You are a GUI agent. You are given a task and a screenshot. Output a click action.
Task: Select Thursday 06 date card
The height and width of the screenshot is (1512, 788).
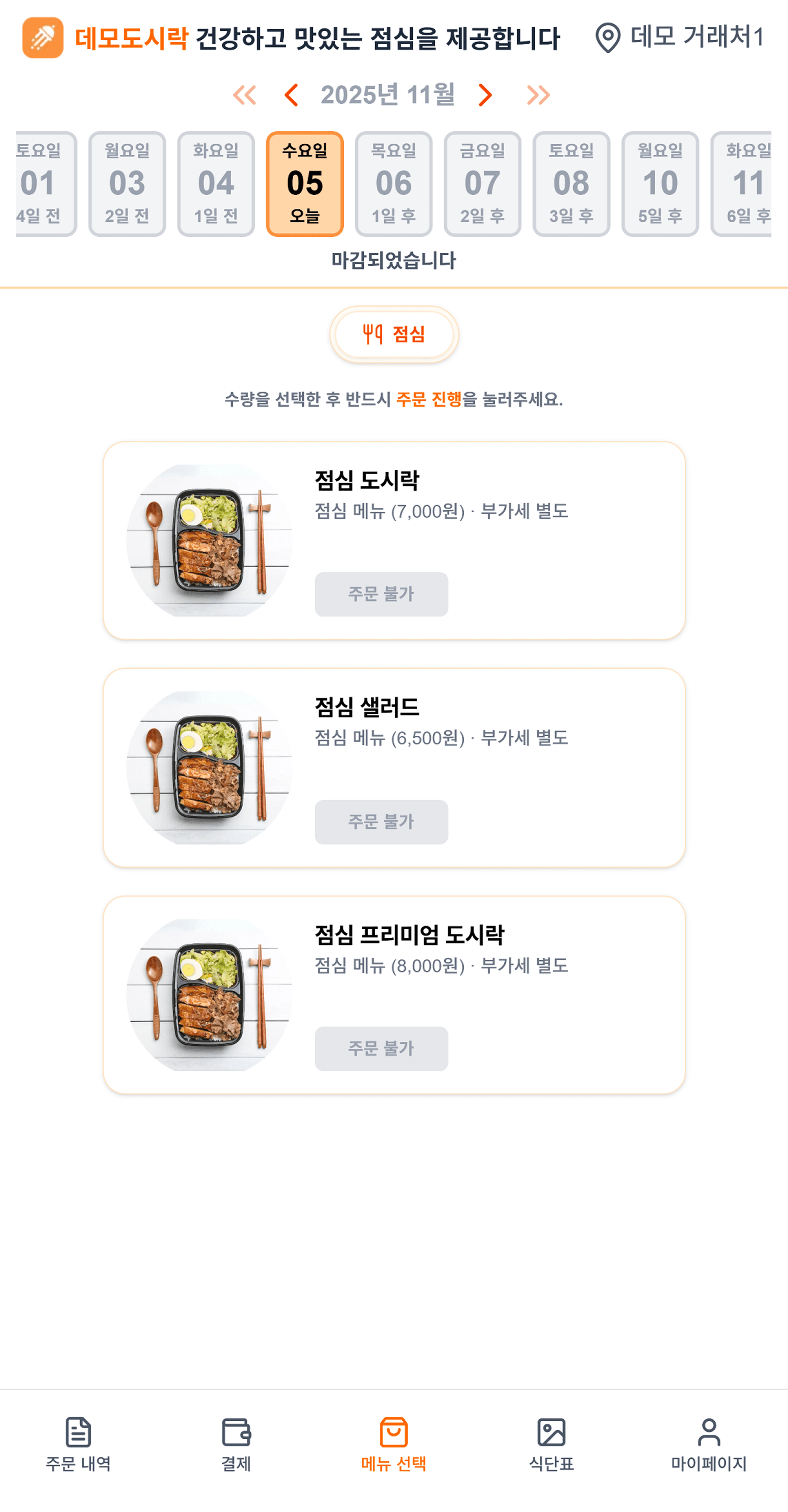tap(394, 184)
